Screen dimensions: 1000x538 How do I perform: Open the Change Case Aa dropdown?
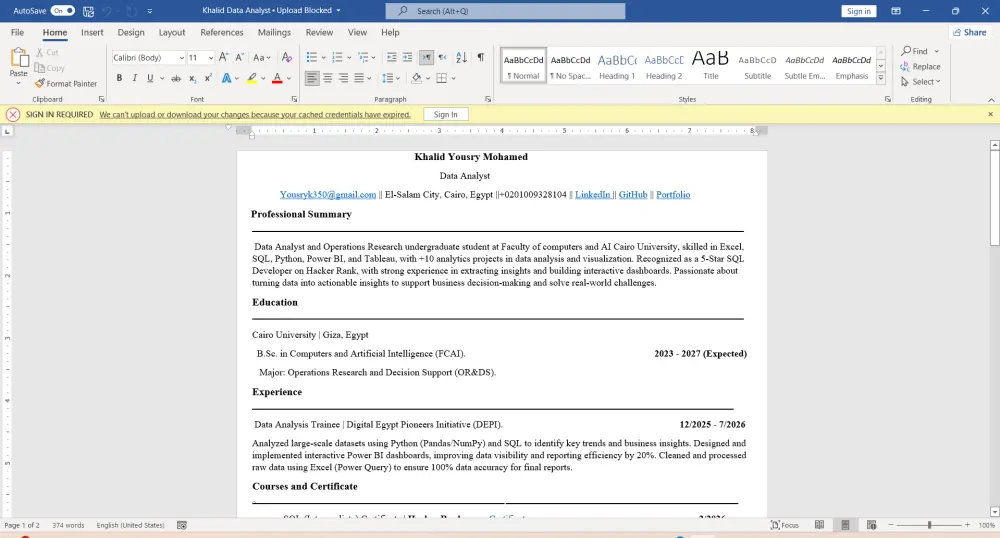(261, 57)
